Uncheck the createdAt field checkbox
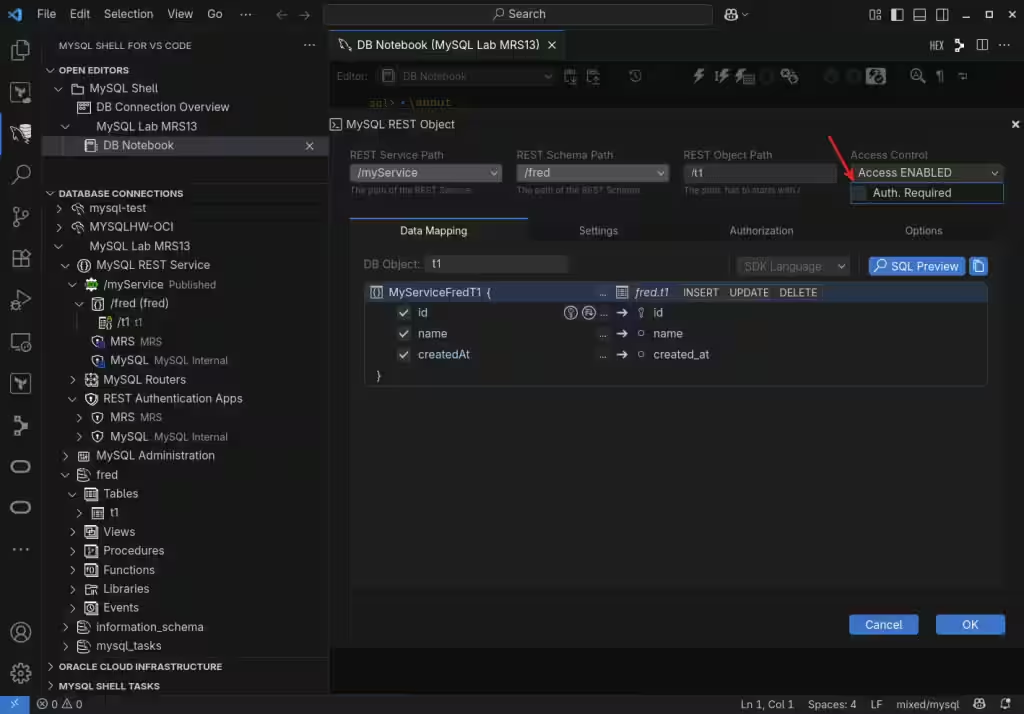The height and width of the screenshot is (714, 1024). point(404,355)
